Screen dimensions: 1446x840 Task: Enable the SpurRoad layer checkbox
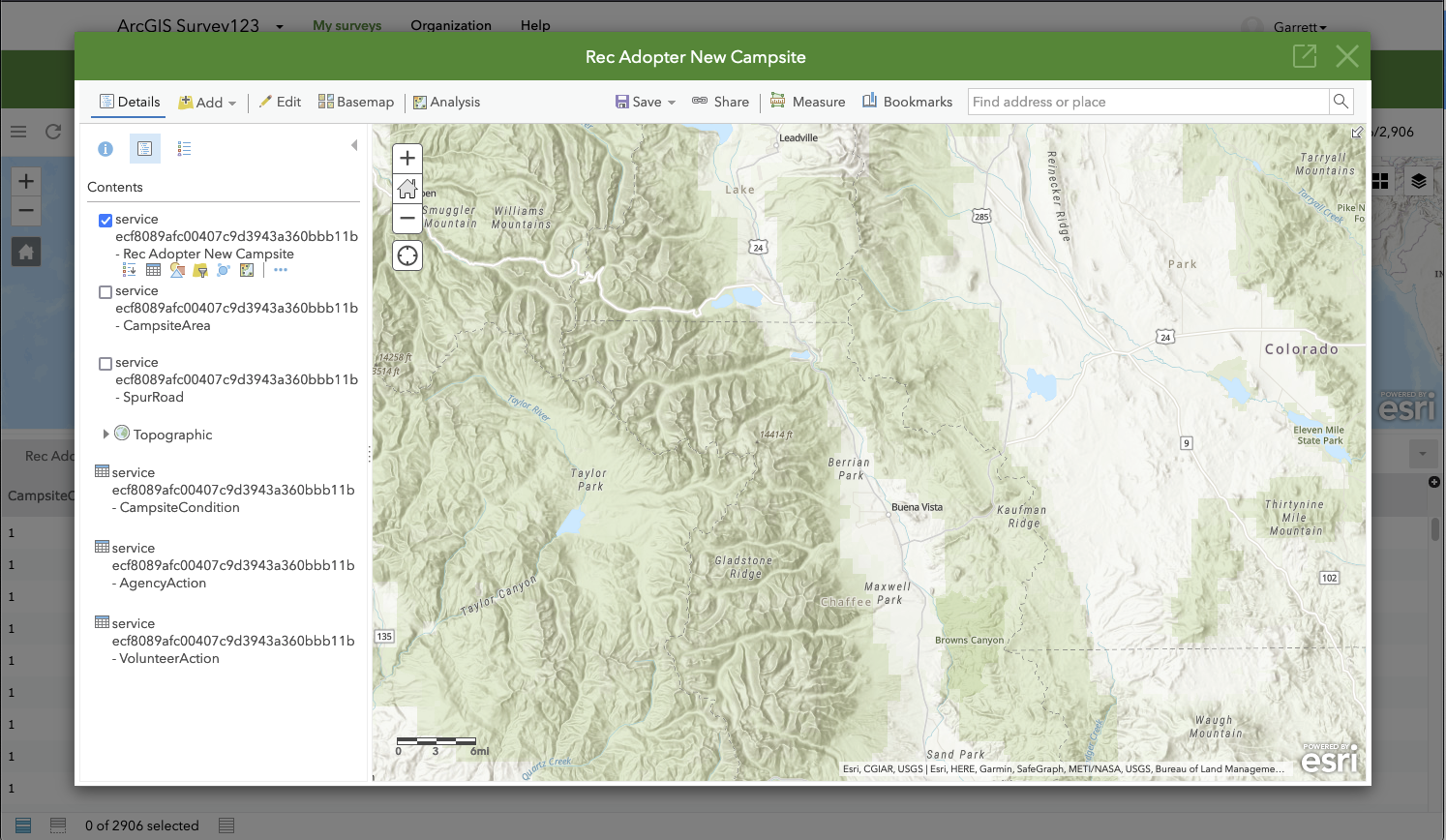click(105, 364)
